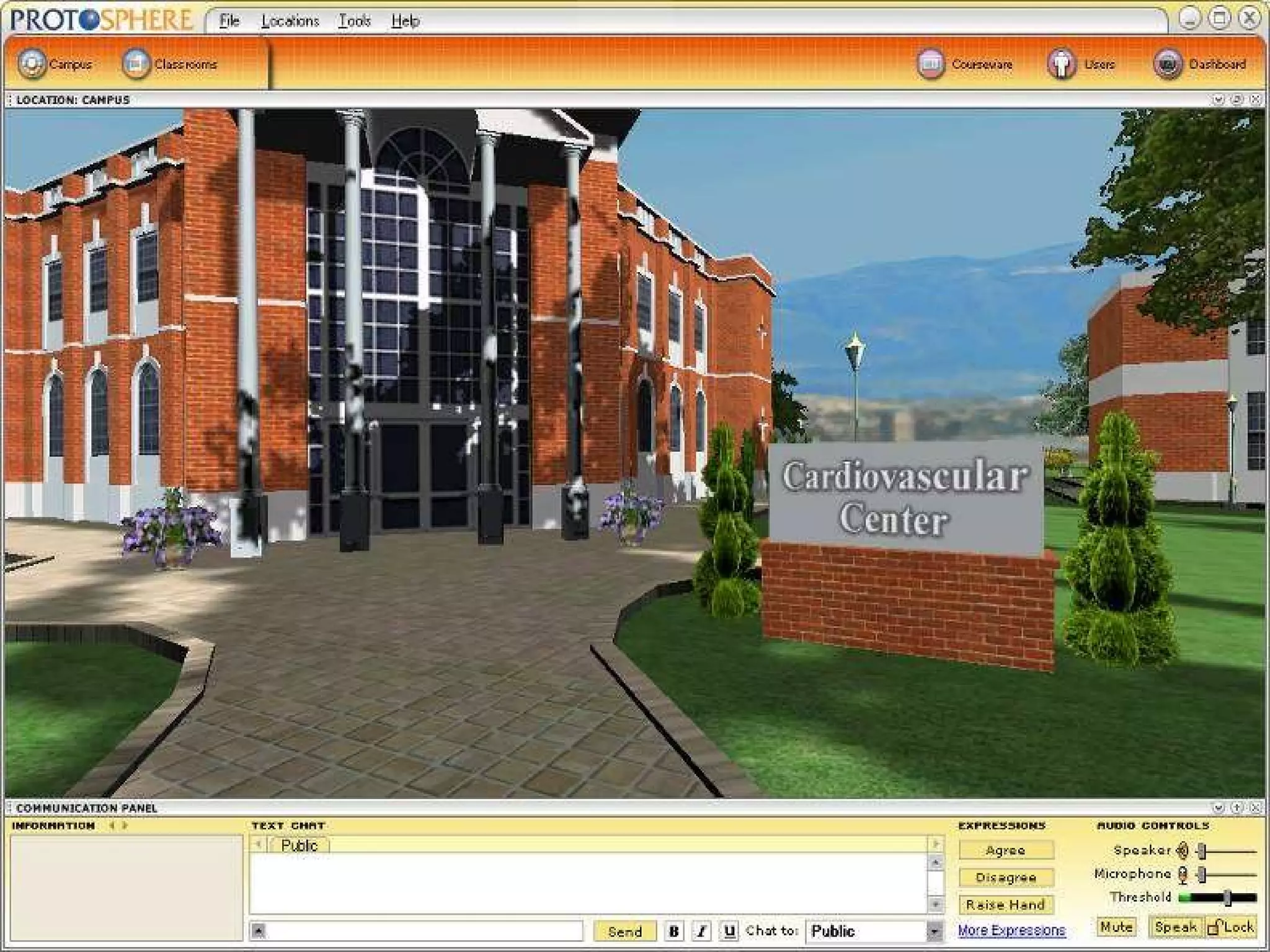Click the next arrow beside Information
This screenshot has width=1270, height=952.
[125, 826]
